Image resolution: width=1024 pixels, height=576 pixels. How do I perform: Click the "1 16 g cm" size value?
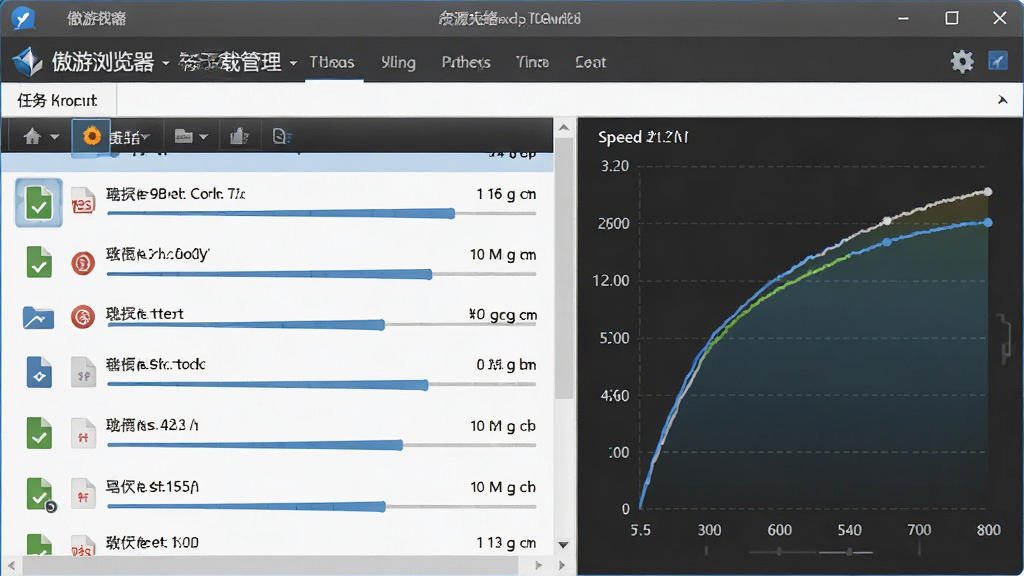506,195
